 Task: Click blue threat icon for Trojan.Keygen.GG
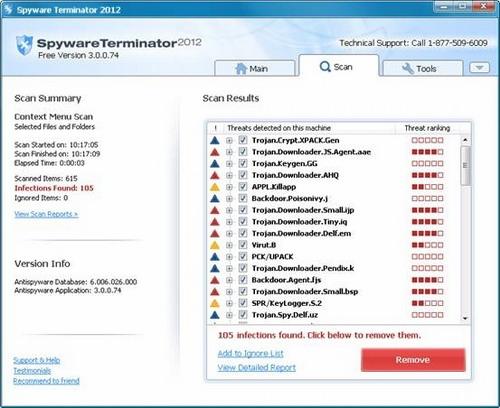pyautogui.click(x=215, y=164)
